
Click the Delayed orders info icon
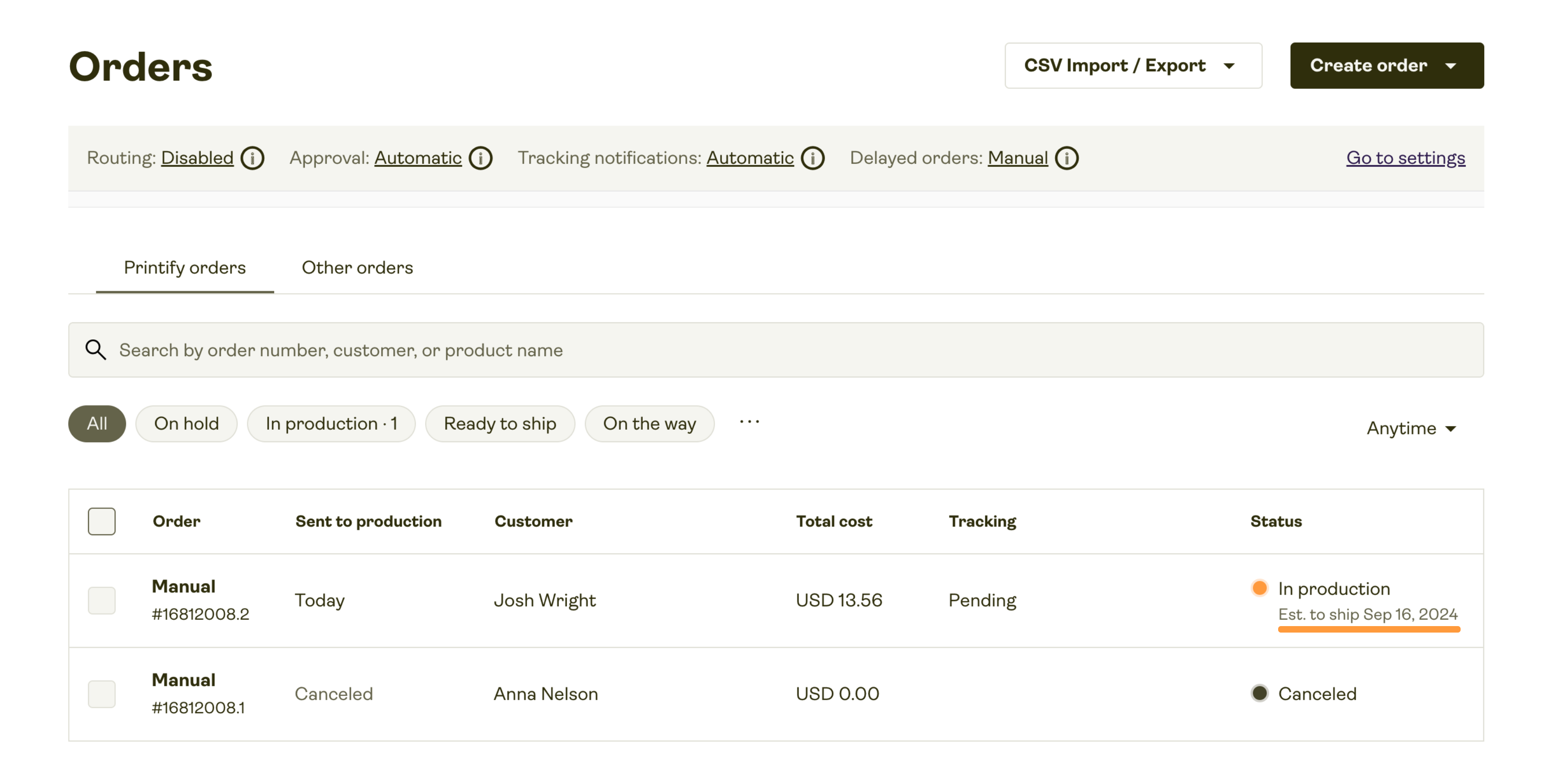click(1067, 157)
